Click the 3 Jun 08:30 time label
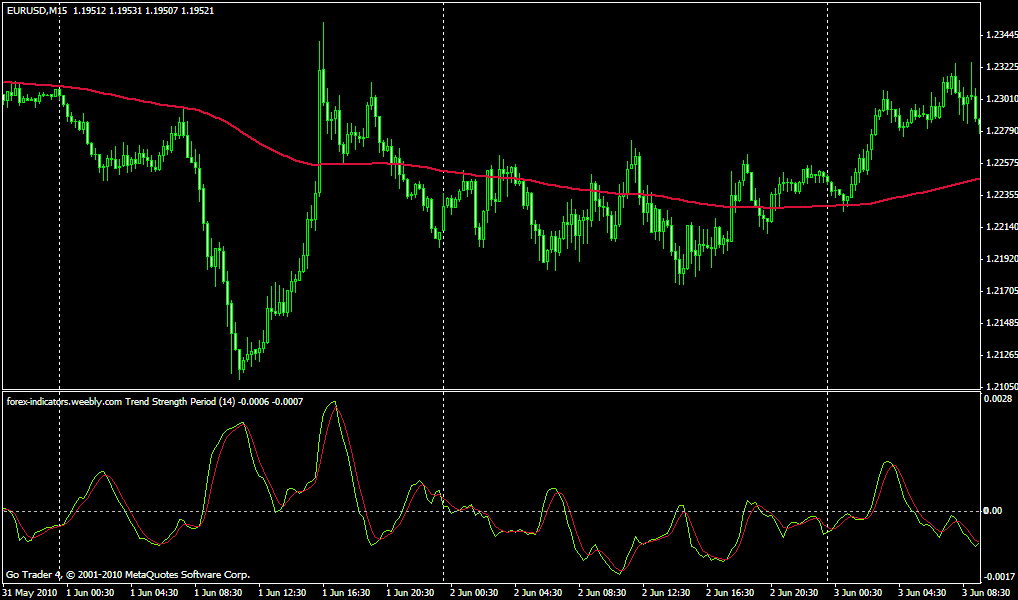1018x600 pixels. pos(986,592)
